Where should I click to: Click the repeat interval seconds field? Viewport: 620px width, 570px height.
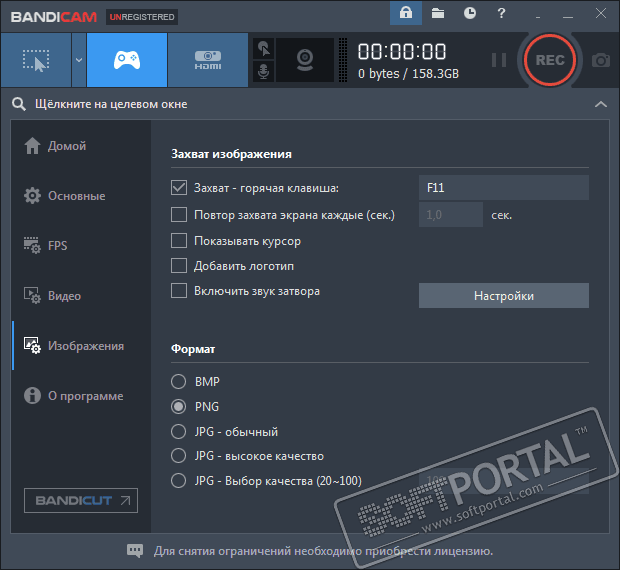[x=451, y=215]
